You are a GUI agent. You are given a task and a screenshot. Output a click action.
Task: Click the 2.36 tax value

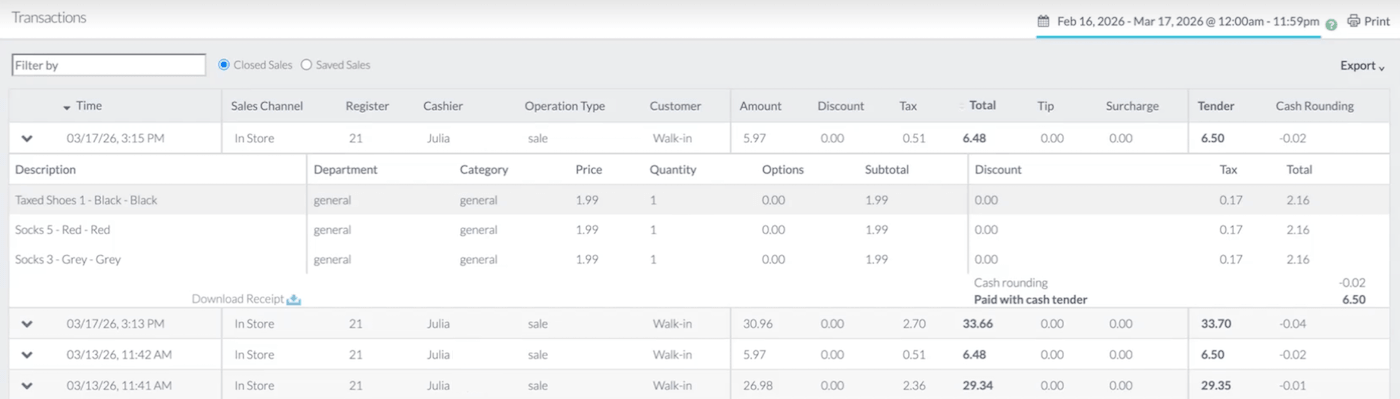(x=913, y=386)
